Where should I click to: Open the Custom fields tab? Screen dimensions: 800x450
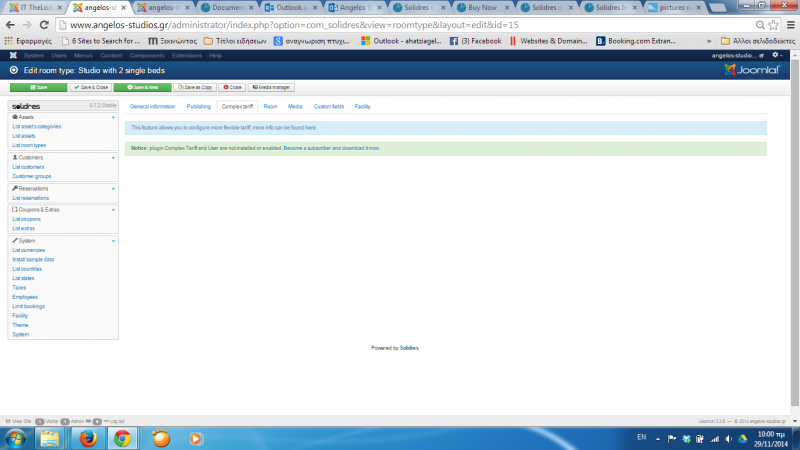328,105
